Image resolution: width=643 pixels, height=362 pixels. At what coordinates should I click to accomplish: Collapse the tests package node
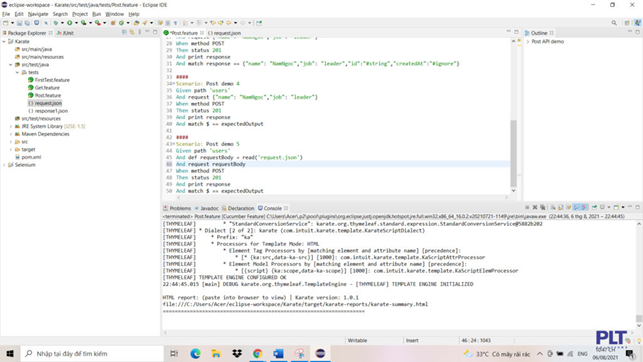18,72
